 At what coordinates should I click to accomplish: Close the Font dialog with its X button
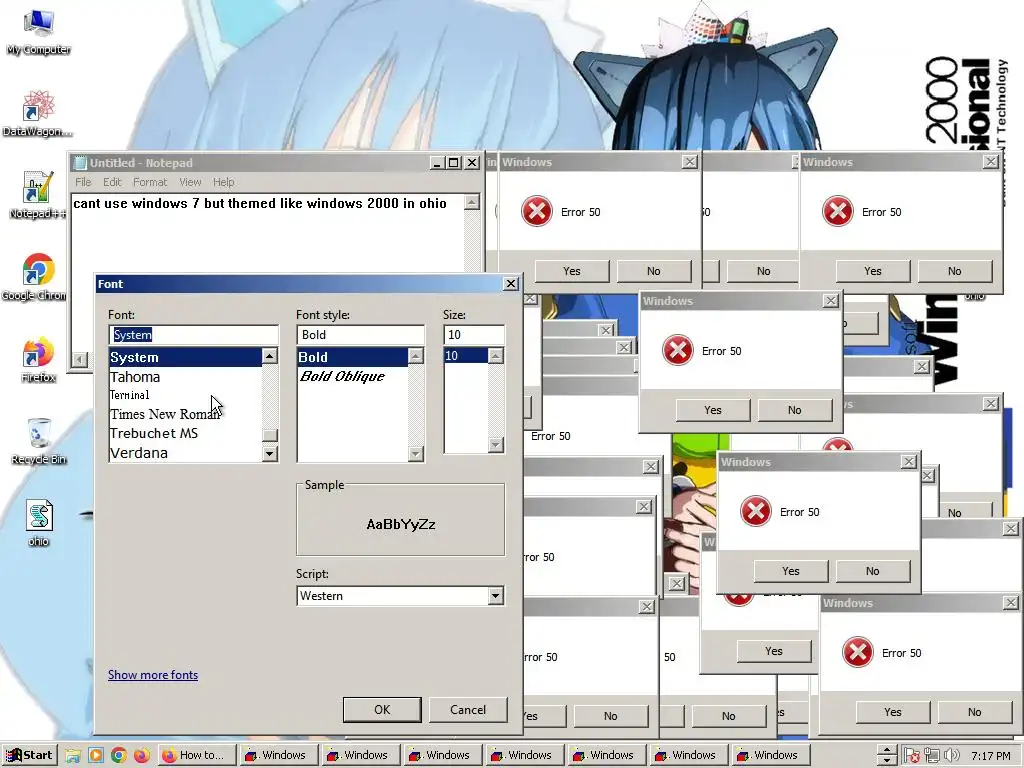click(511, 283)
